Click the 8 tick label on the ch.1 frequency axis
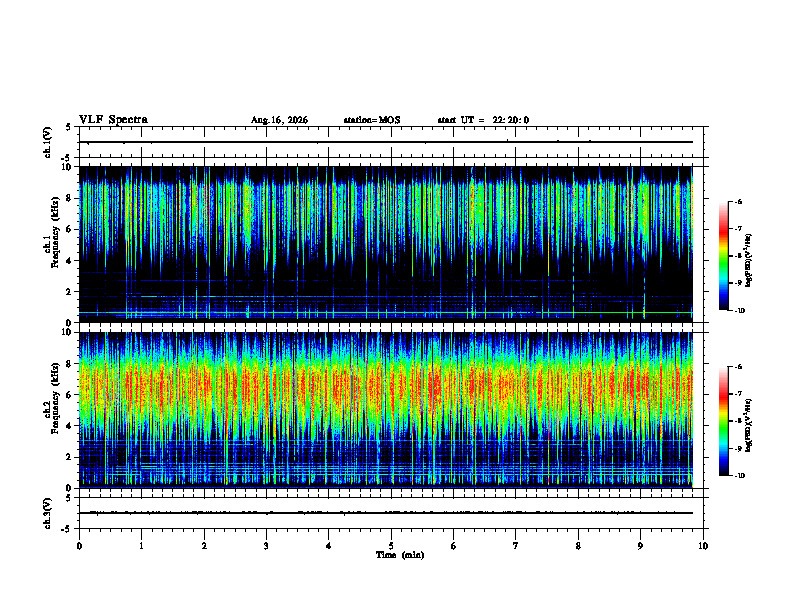Viewport: 792px width, 612px height. click(x=71, y=198)
